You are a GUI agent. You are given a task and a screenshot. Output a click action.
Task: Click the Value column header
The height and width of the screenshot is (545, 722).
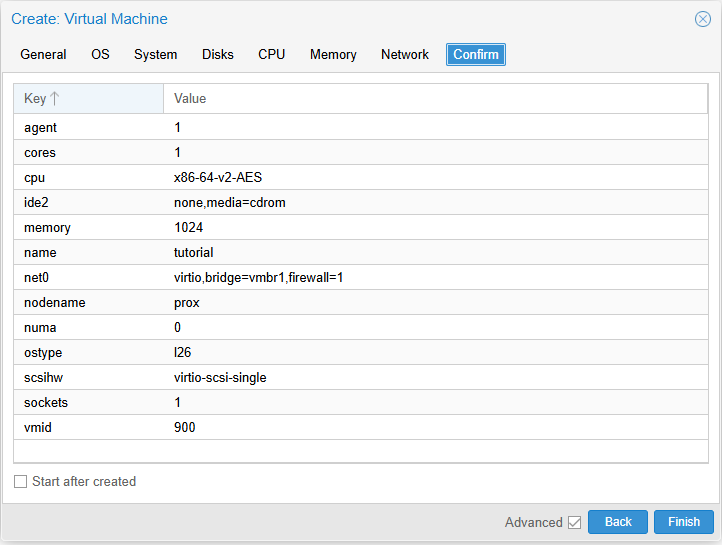[x=435, y=99]
